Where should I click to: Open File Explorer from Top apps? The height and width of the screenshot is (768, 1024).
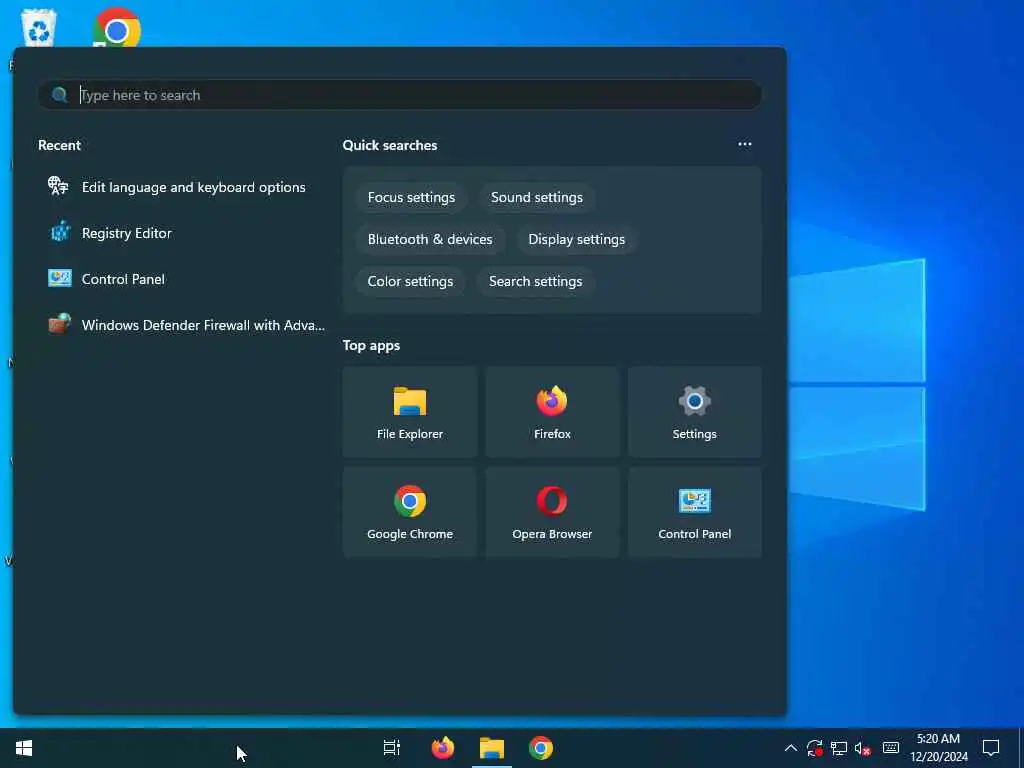pos(409,412)
